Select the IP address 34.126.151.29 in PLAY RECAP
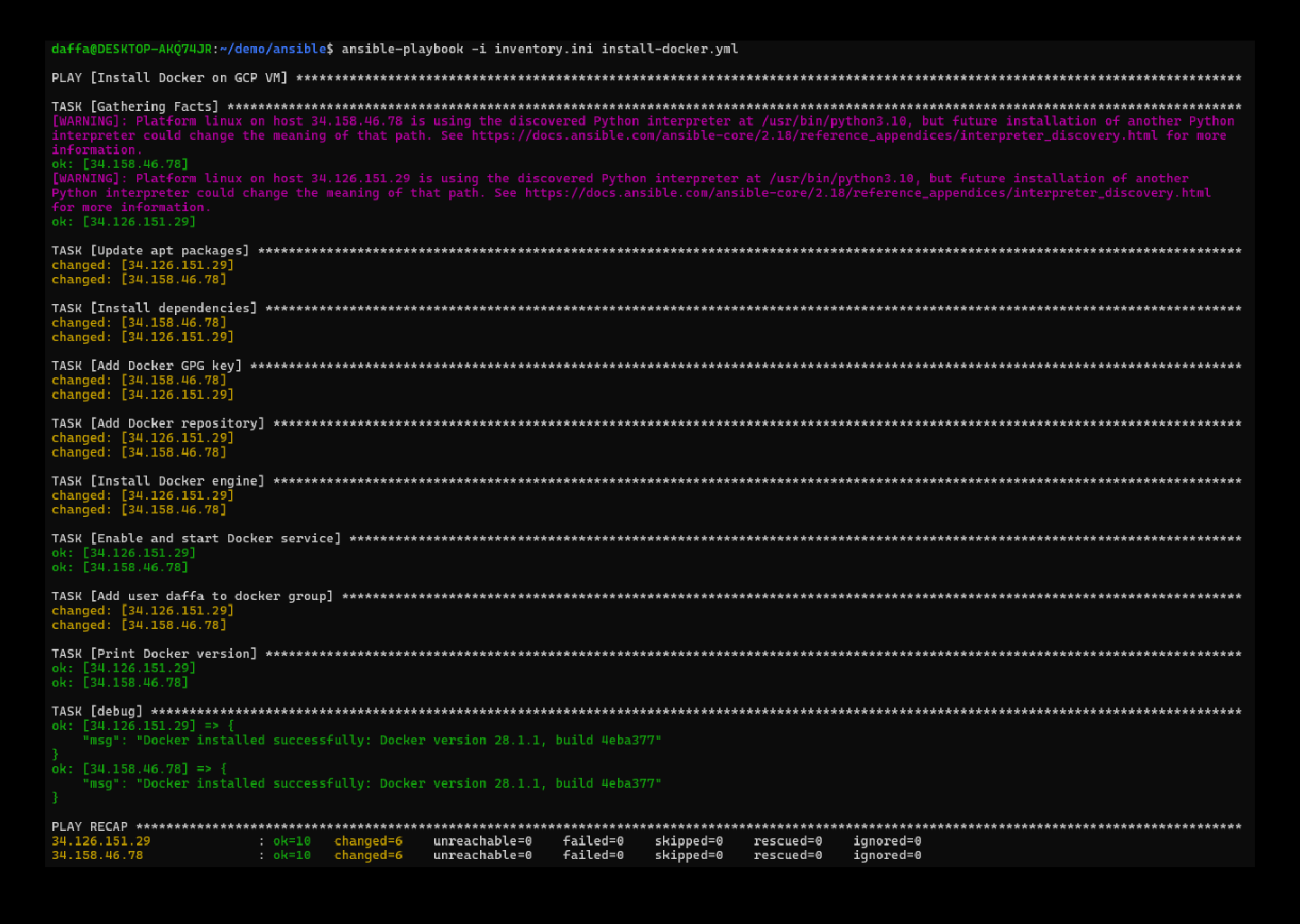Image resolution: width=1300 pixels, height=924 pixels. tap(100, 840)
